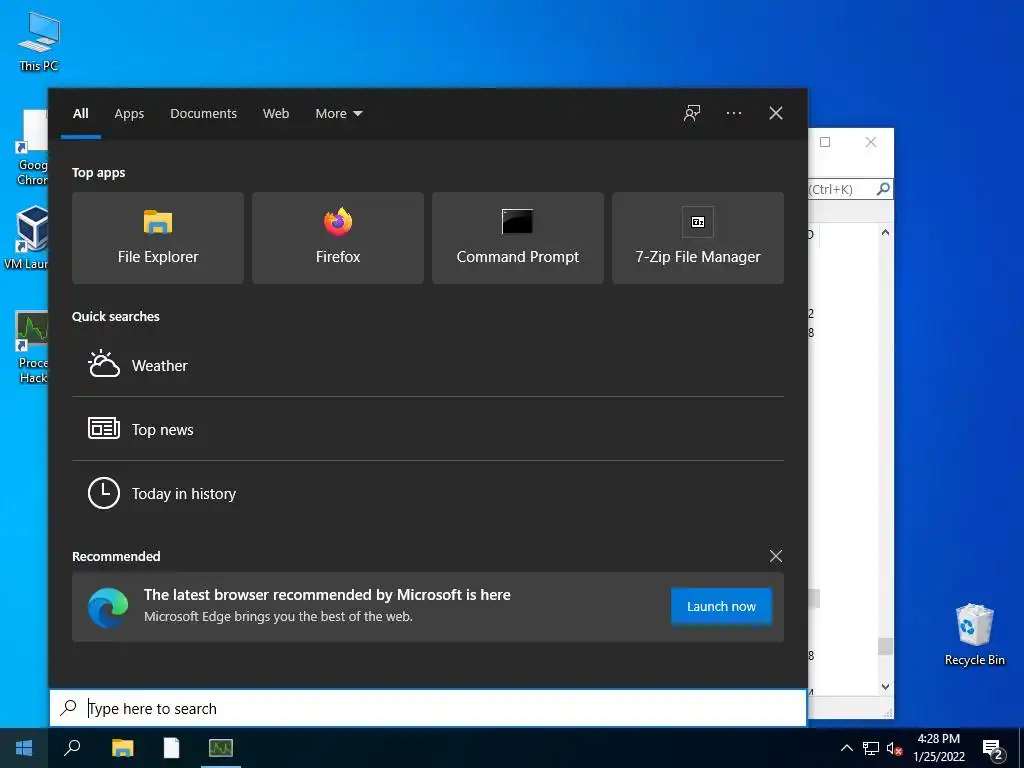Close the search panel

click(775, 114)
